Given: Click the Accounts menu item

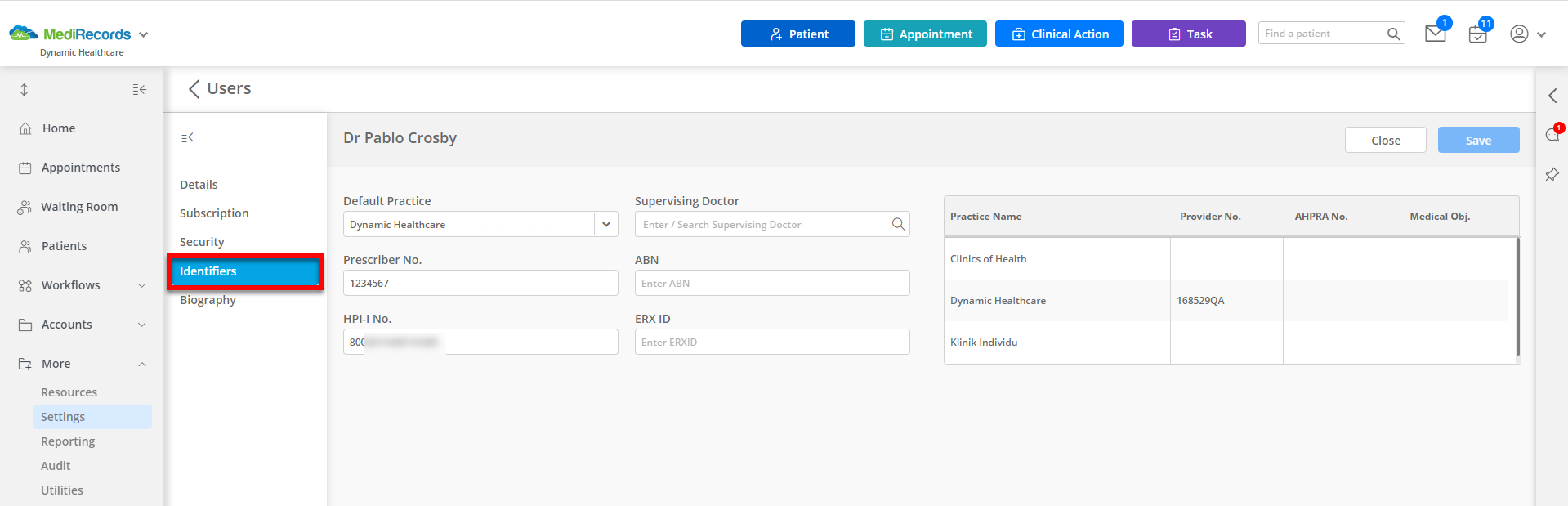Looking at the screenshot, I should pos(67,325).
